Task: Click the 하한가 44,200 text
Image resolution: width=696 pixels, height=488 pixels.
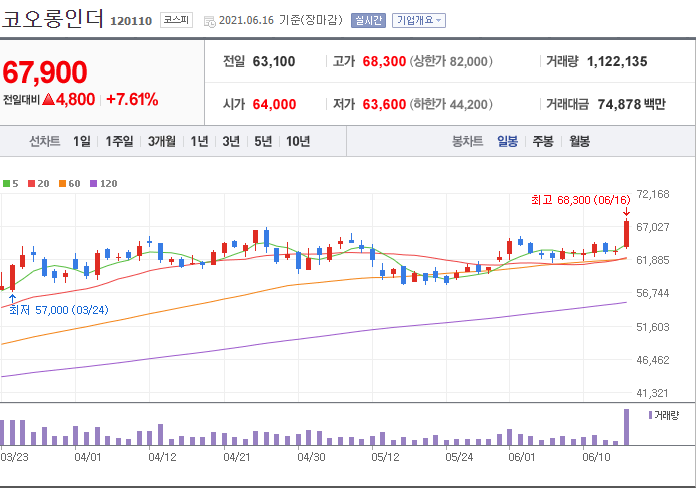Action: click(x=451, y=104)
